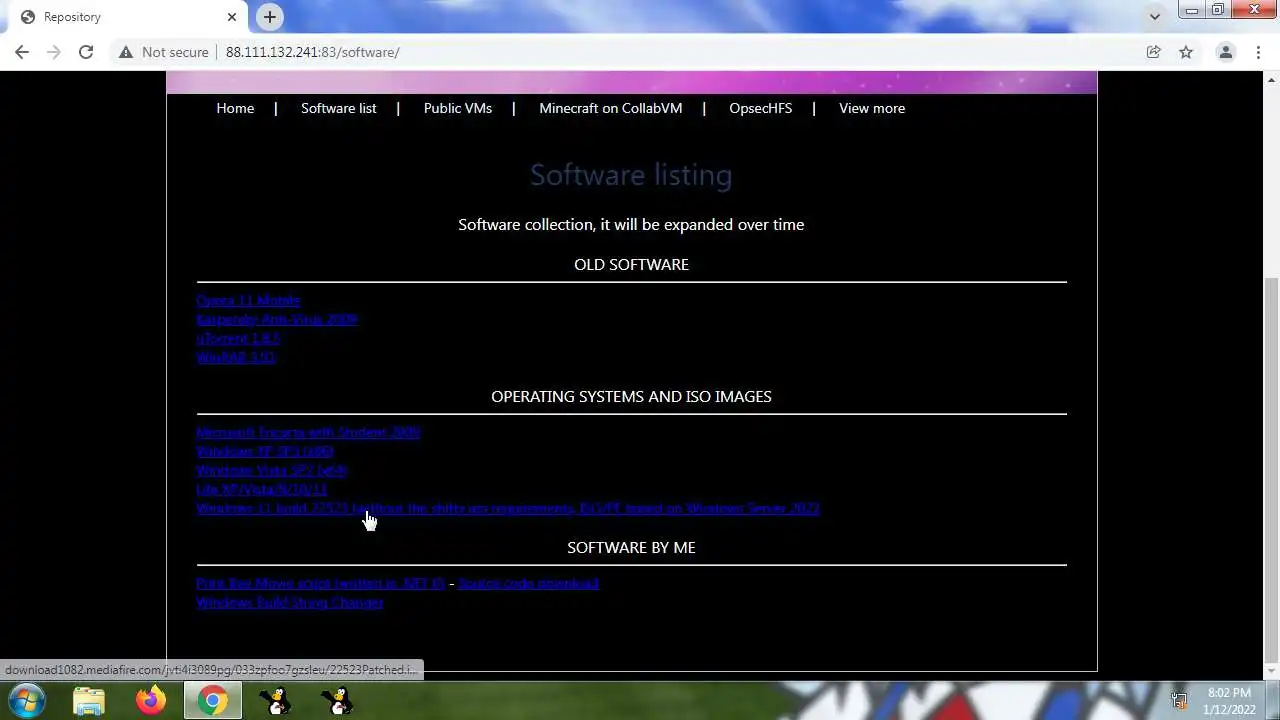Launch Firefox from the taskbar
The height and width of the screenshot is (720, 1280).
151,701
